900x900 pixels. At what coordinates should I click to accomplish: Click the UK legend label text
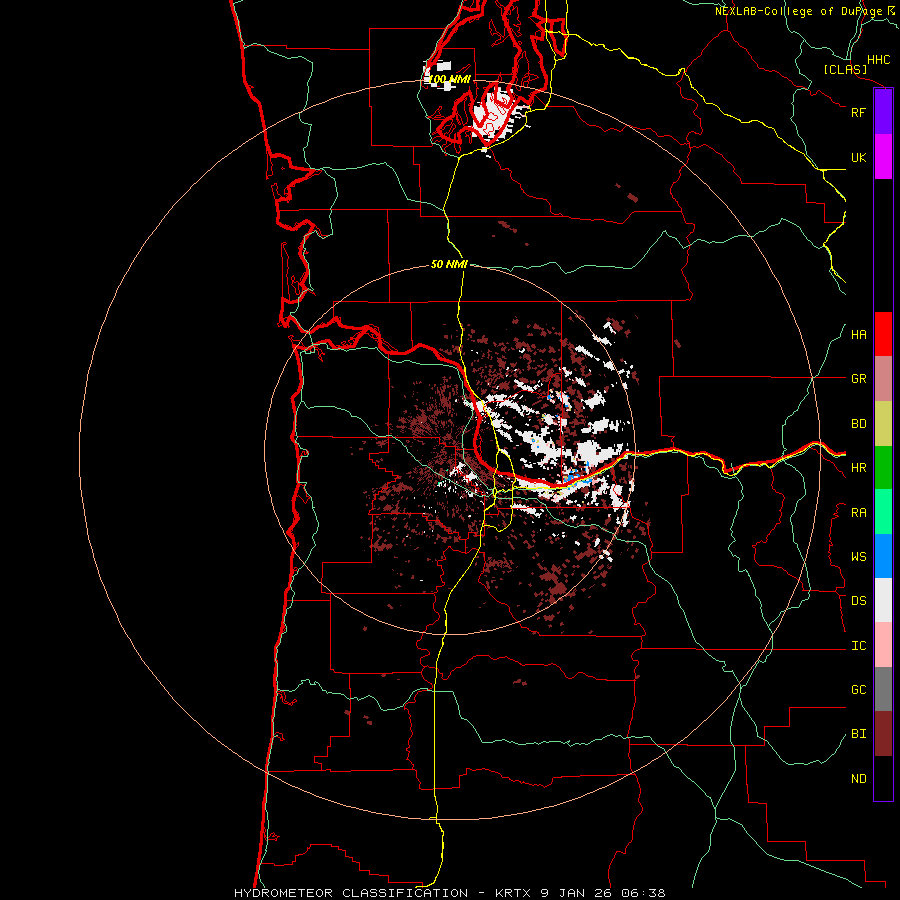[x=859, y=157]
